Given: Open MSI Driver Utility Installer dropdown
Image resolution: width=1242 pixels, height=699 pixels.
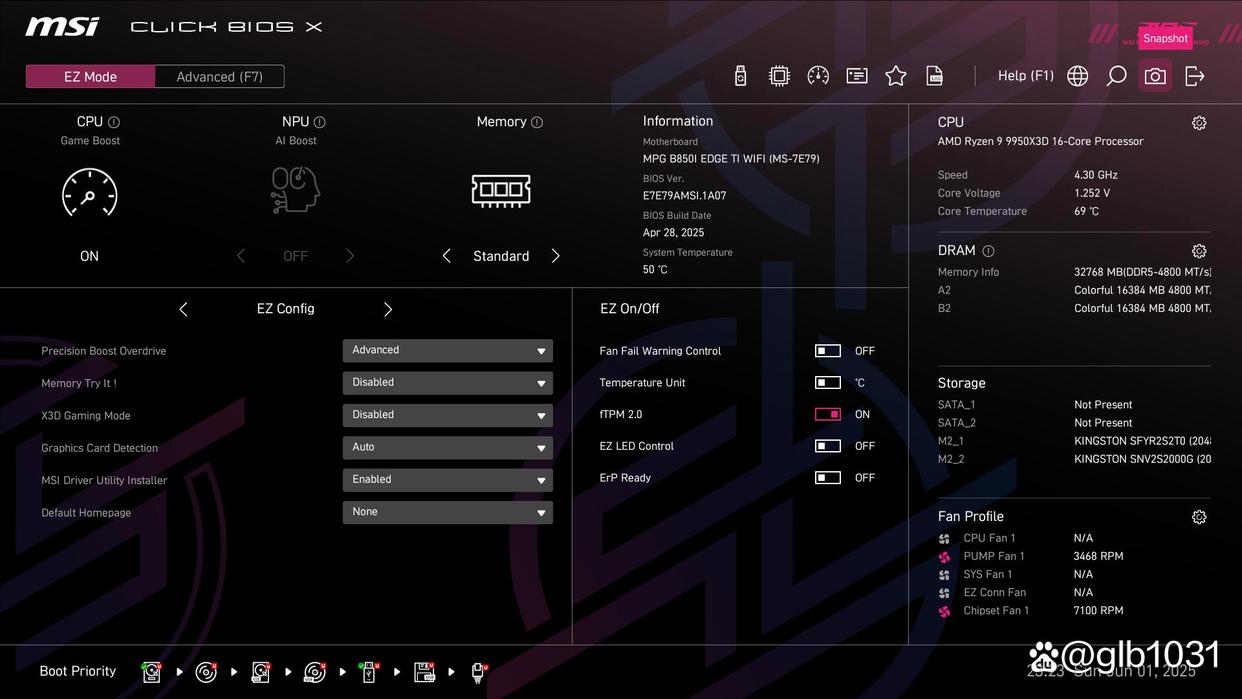Looking at the screenshot, I should 448,480.
